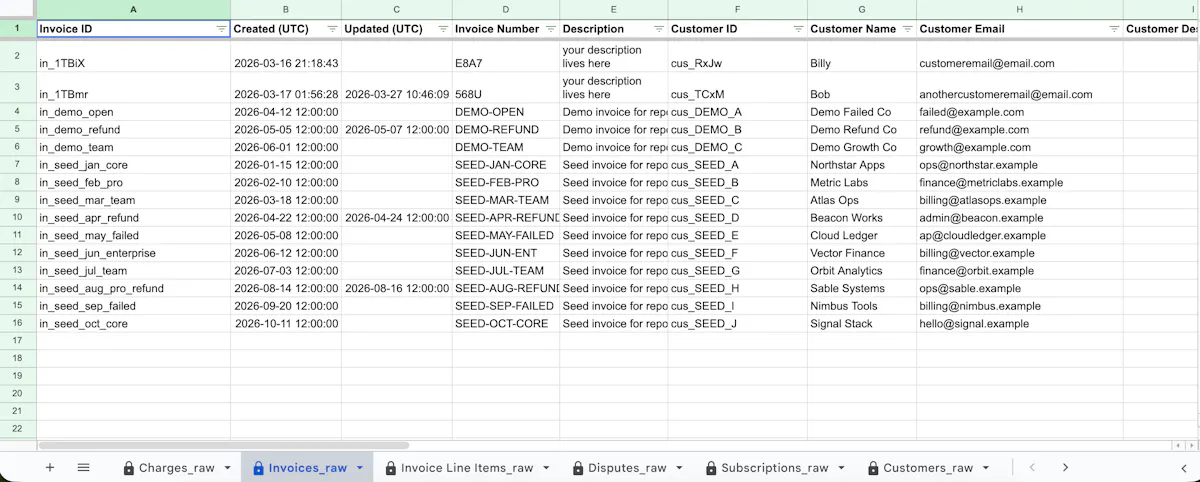Switch to the Disputes_raw sheet
This screenshot has height=482, width=1200.
(627, 468)
